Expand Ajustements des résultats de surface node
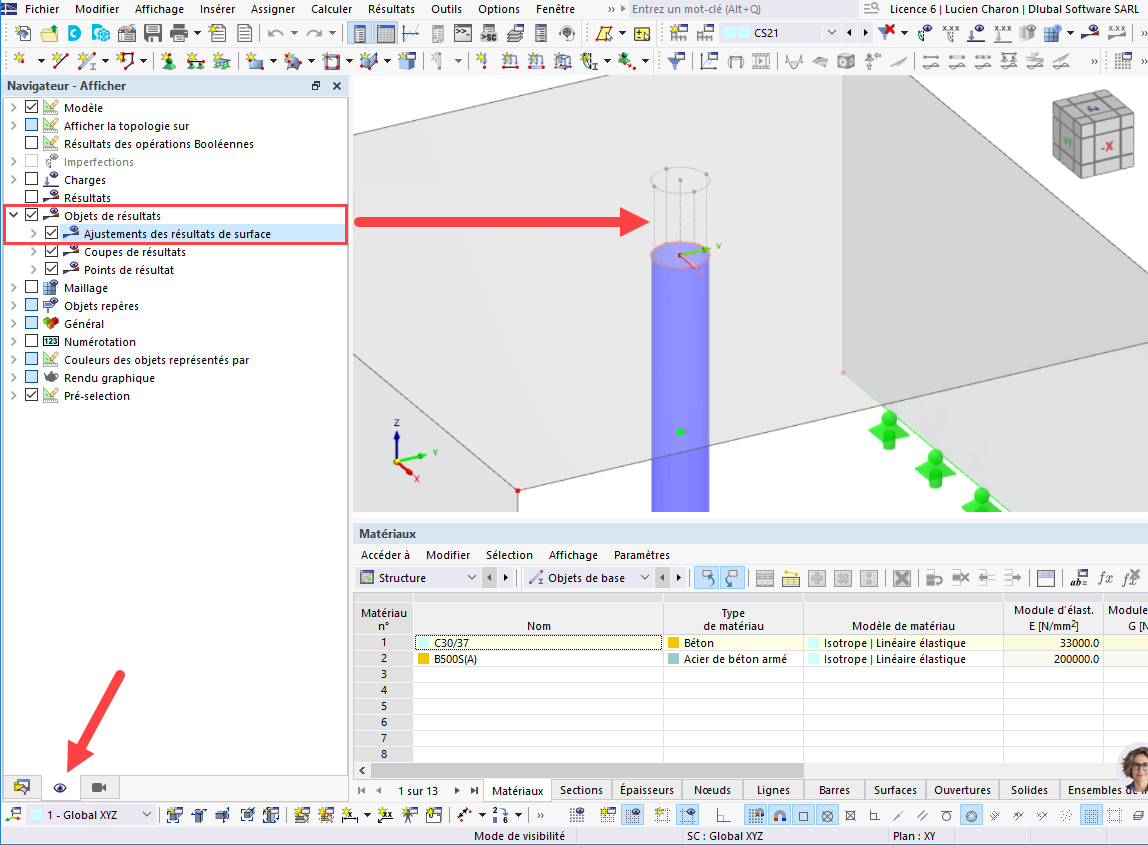The width and height of the screenshot is (1148, 845). click(33, 234)
